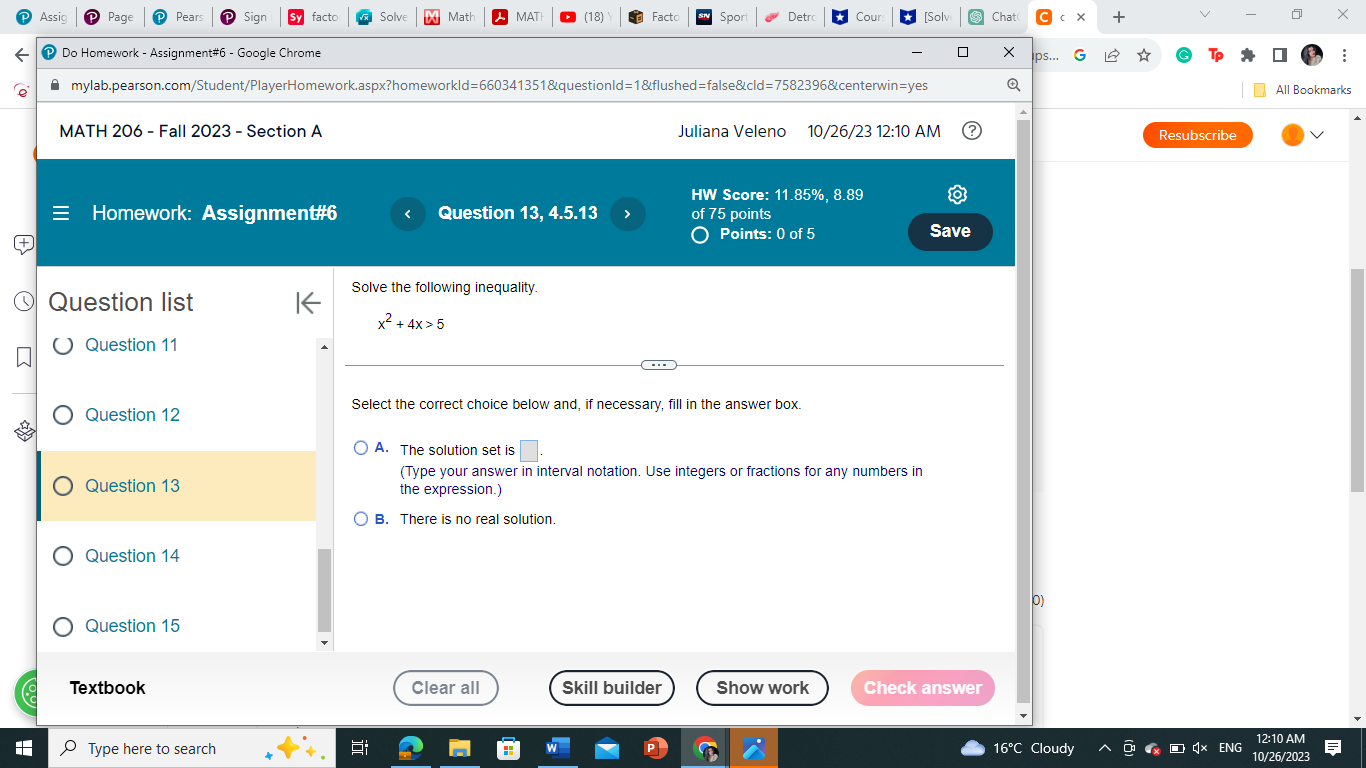Open the taskbar clock and date

click(x=1280, y=748)
